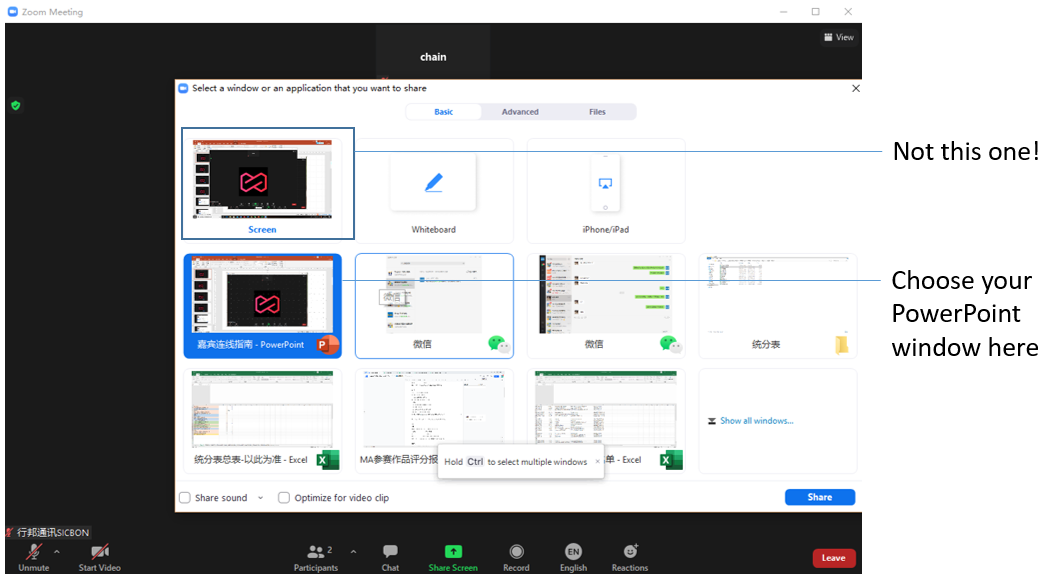Open the Chat icon in toolbar
Viewport: 1062px width, 575px height.
pyautogui.click(x=390, y=552)
